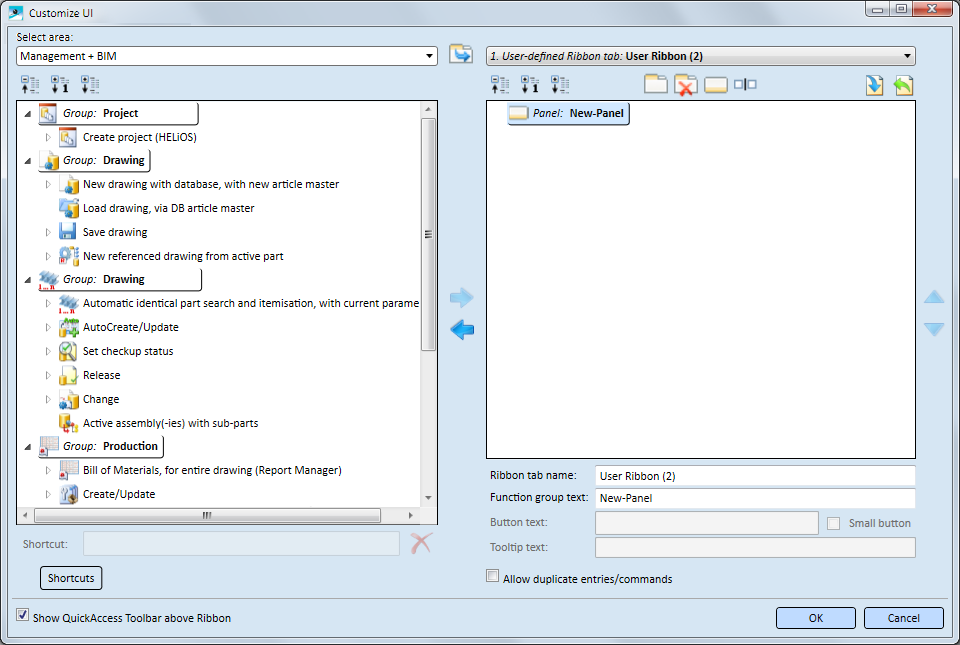Viewport: 960px width, 645px height.
Task: Toggle the Small button checkbox
Action: coord(833,523)
